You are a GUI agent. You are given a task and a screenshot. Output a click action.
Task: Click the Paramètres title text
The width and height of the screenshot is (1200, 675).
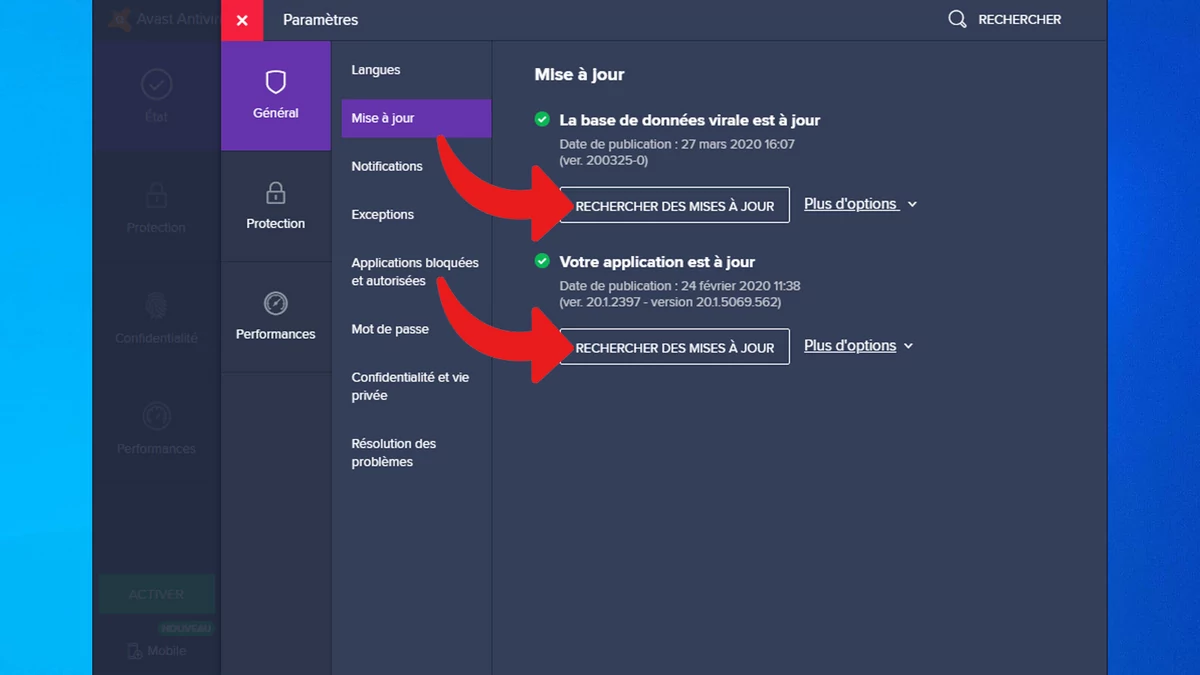[x=320, y=20]
